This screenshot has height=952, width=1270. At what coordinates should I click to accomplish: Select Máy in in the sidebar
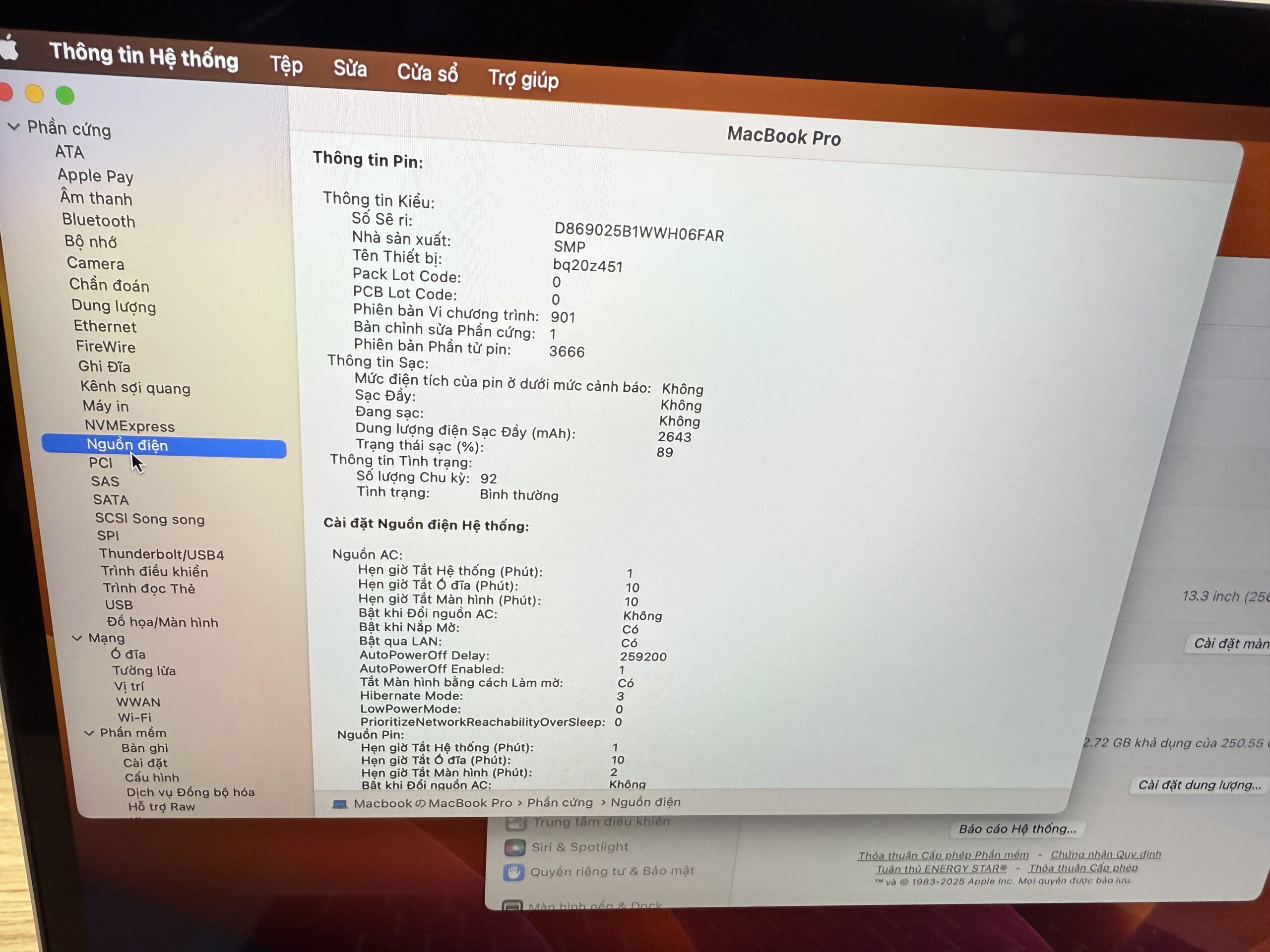click(106, 406)
